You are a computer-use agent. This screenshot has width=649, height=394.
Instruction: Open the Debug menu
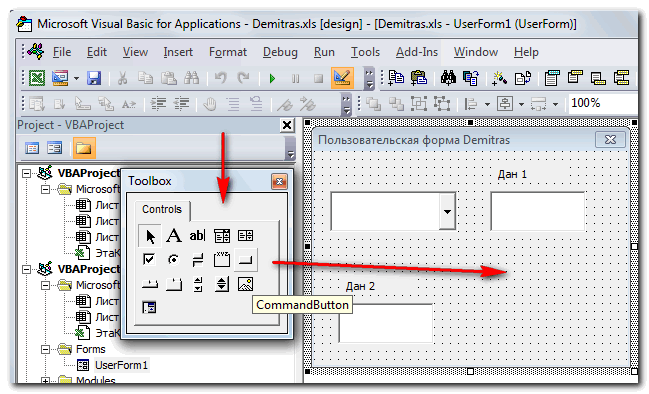280,52
